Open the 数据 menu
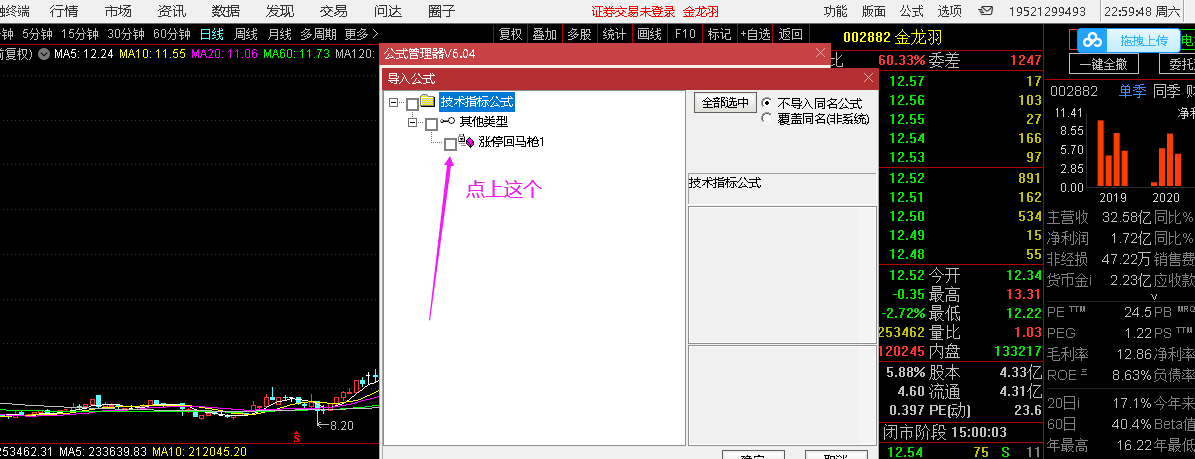 (226, 11)
